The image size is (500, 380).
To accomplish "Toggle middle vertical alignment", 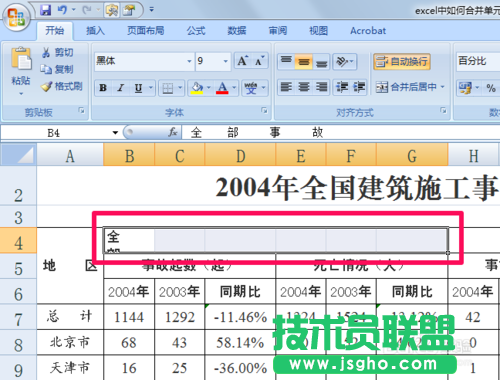I will click(303, 61).
